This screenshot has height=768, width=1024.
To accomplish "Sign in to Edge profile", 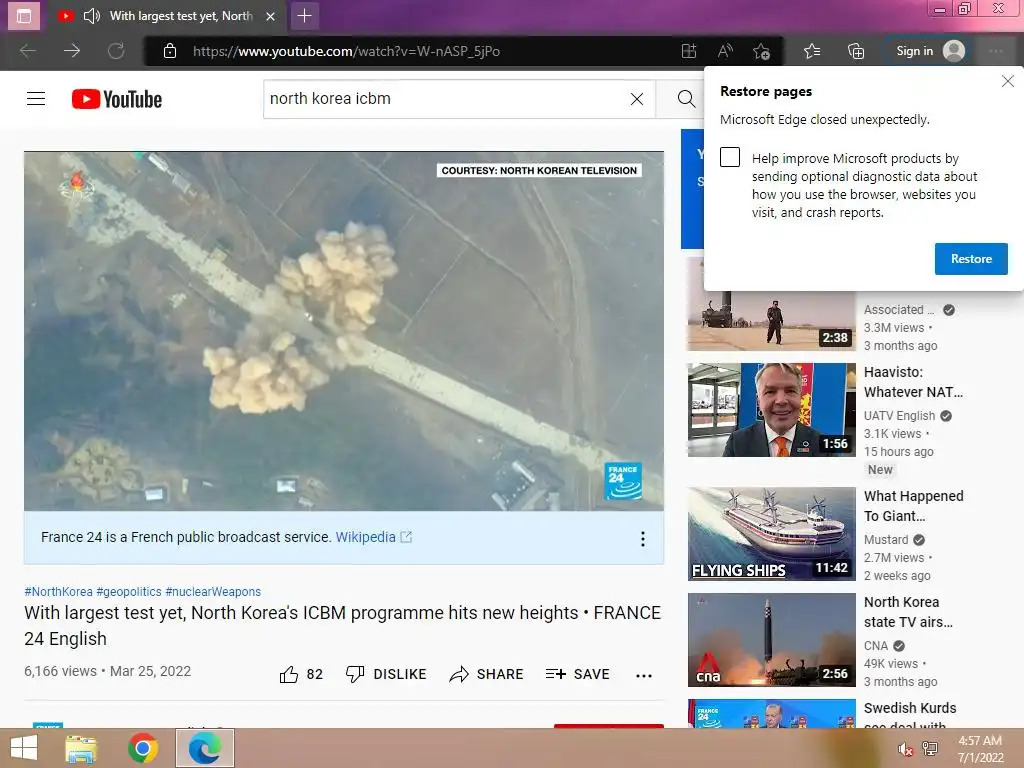I will pos(930,51).
